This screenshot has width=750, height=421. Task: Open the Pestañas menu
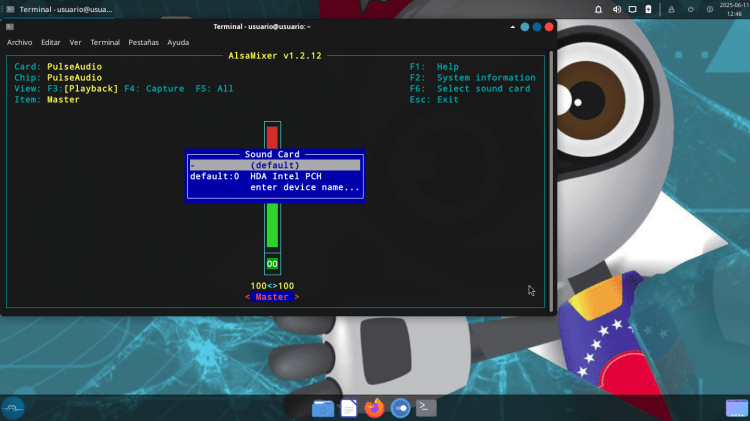[x=143, y=43]
